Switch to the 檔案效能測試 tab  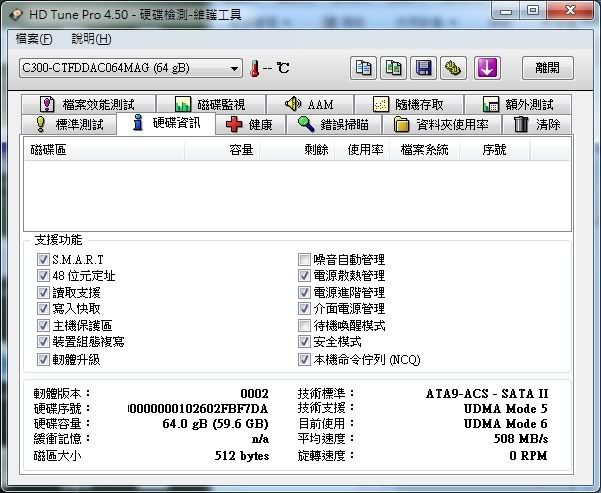coord(89,104)
